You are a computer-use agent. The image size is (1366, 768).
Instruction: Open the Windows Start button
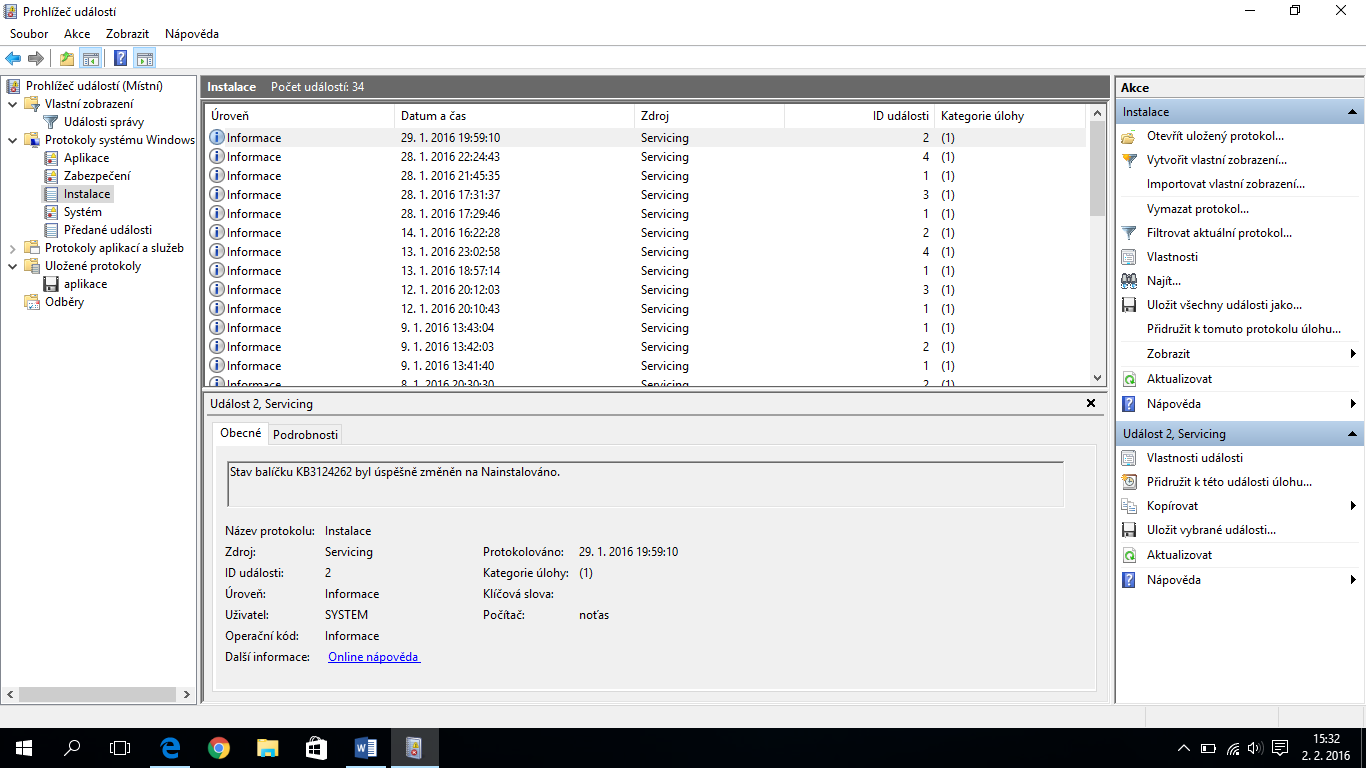pos(24,748)
